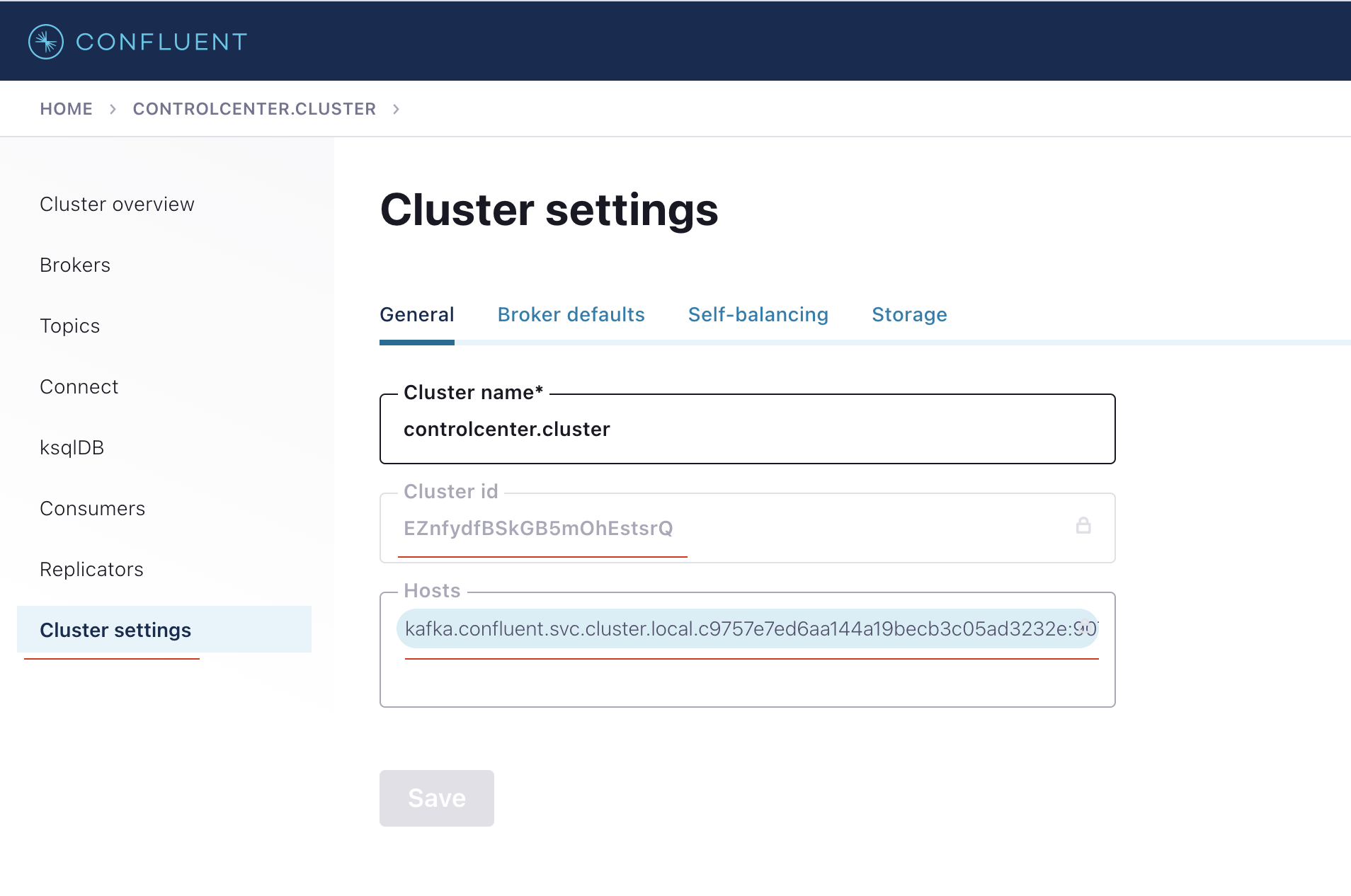Click the chevron after CONTROLCENTER.CLUSTER breadcrumb
The height and width of the screenshot is (896, 1351).
pyautogui.click(x=397, y=109)
